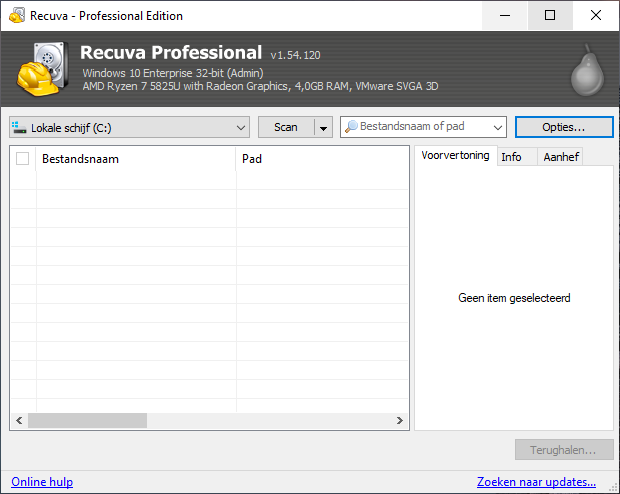The image size is (620, 494).
Task: Click the local disk drive icon
Action: point(19,127)
